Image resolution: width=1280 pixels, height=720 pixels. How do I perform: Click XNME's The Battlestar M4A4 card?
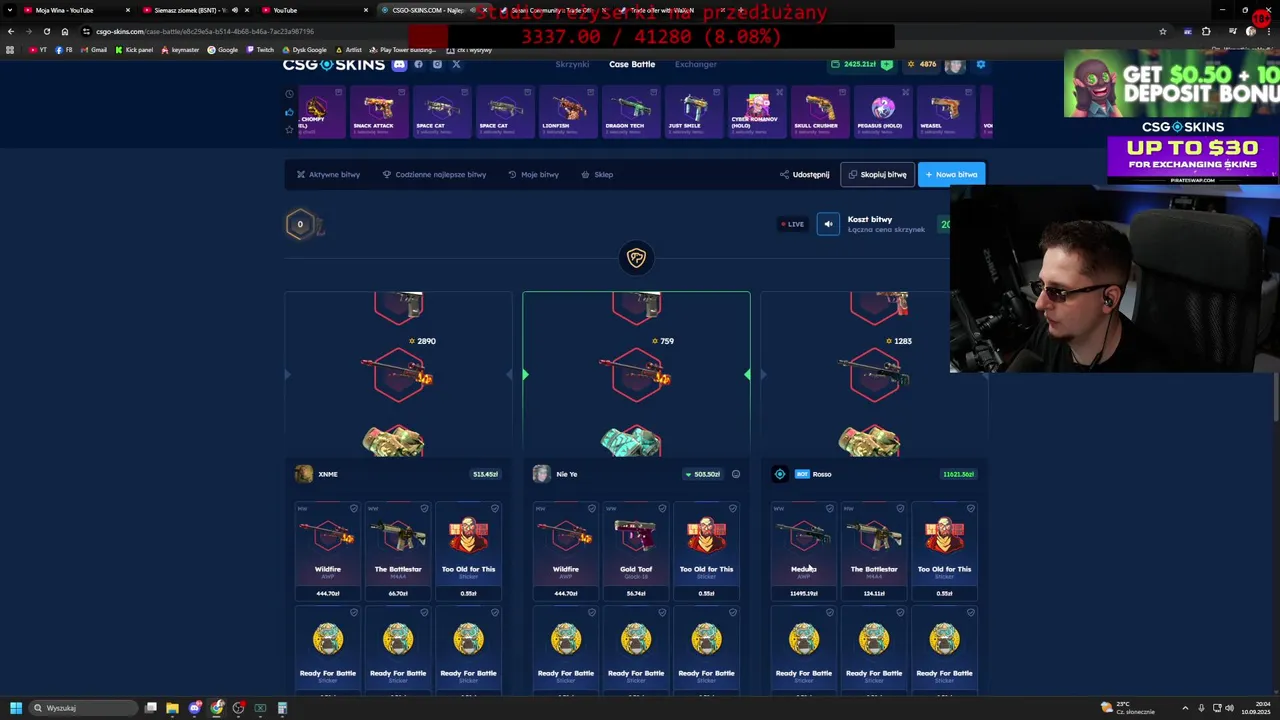398,551
